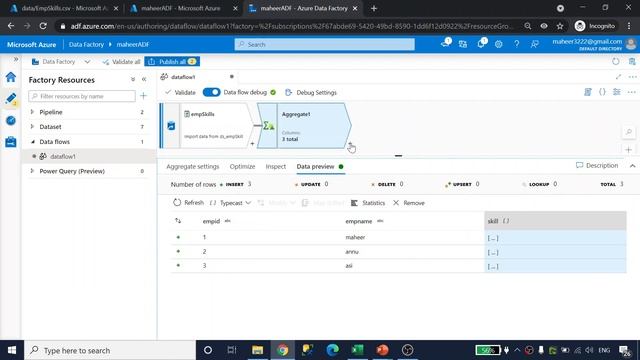Collapse the Factory Resources panel
This screenshot has width=640, height=360.
click(x=144, y=80)
